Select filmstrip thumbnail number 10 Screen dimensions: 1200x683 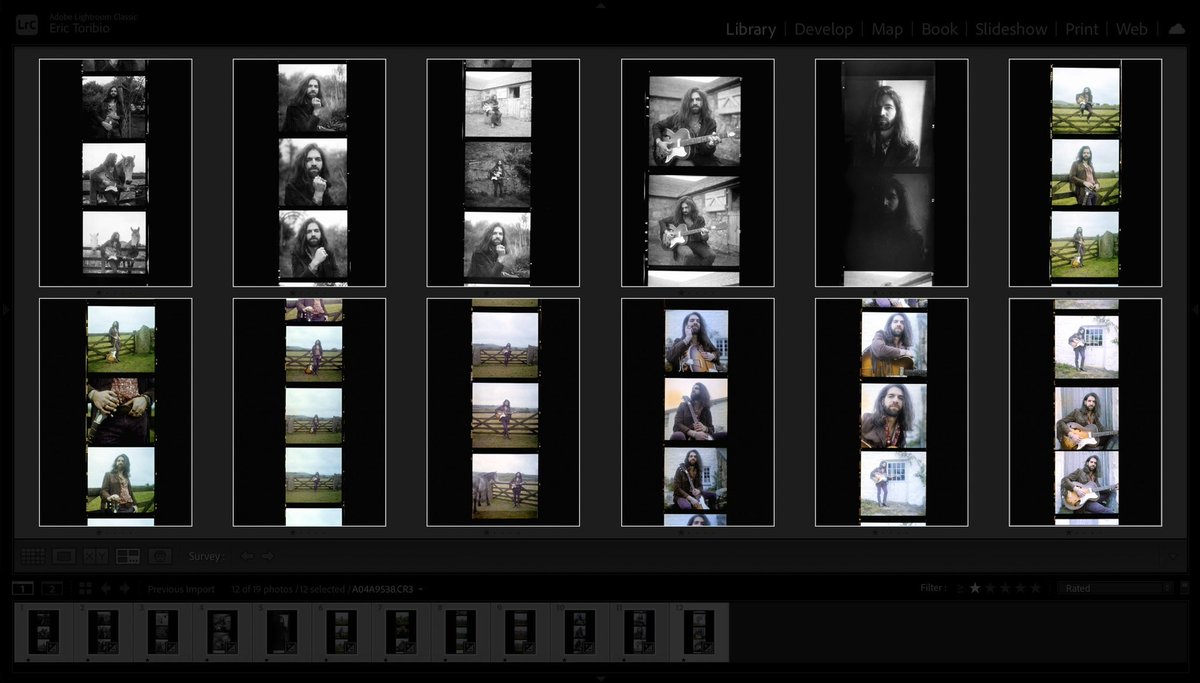pyautogui.click(x=580, y=632)
